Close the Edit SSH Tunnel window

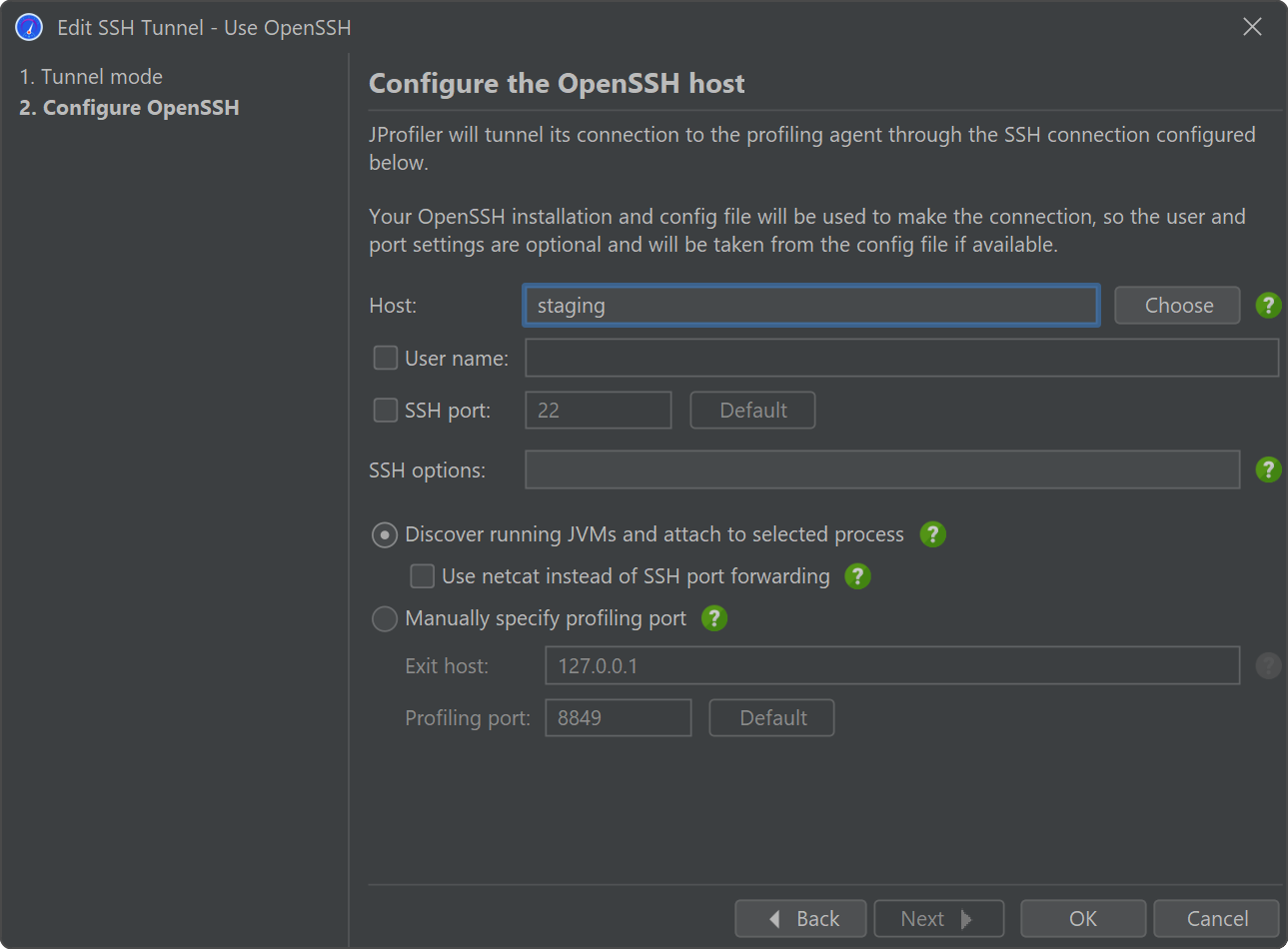click(x=1252, y=27)
